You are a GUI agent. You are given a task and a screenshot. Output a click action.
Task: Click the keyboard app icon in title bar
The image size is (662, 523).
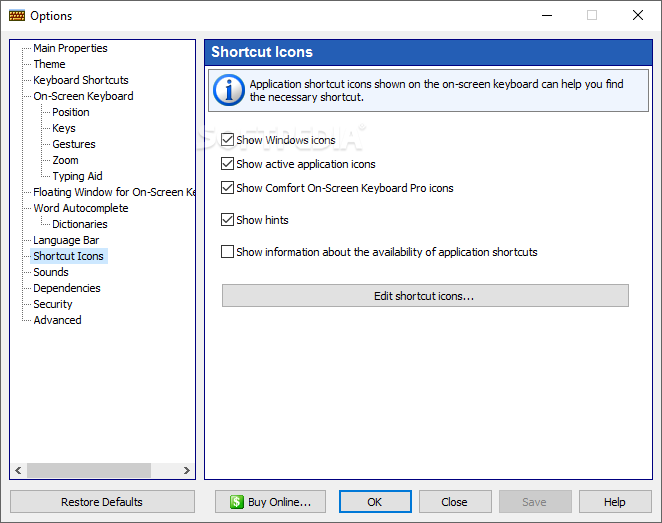pos(17,16)
